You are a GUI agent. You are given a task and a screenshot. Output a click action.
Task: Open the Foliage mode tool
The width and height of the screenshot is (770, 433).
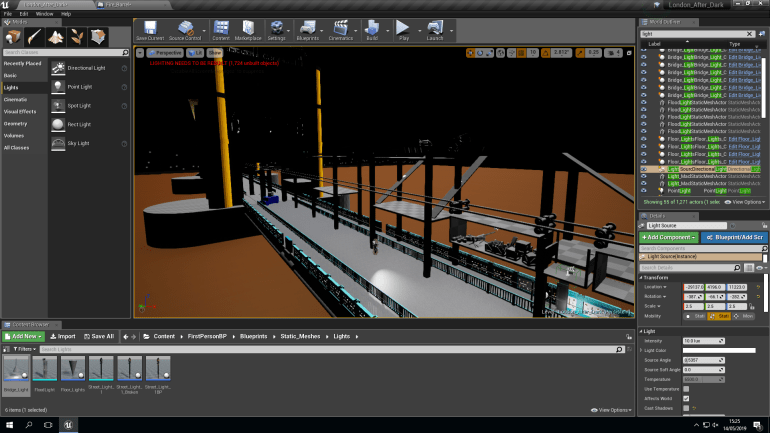[76, 37]
